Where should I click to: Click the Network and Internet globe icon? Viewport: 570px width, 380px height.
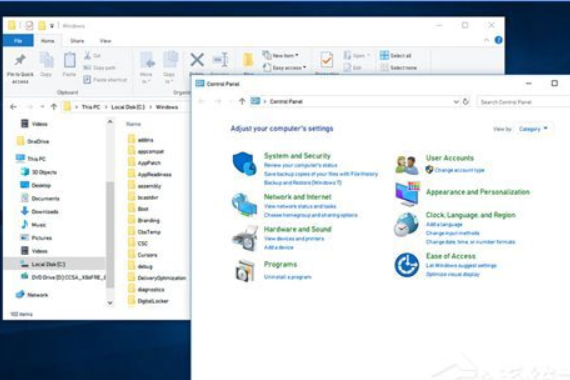point(244,205)
